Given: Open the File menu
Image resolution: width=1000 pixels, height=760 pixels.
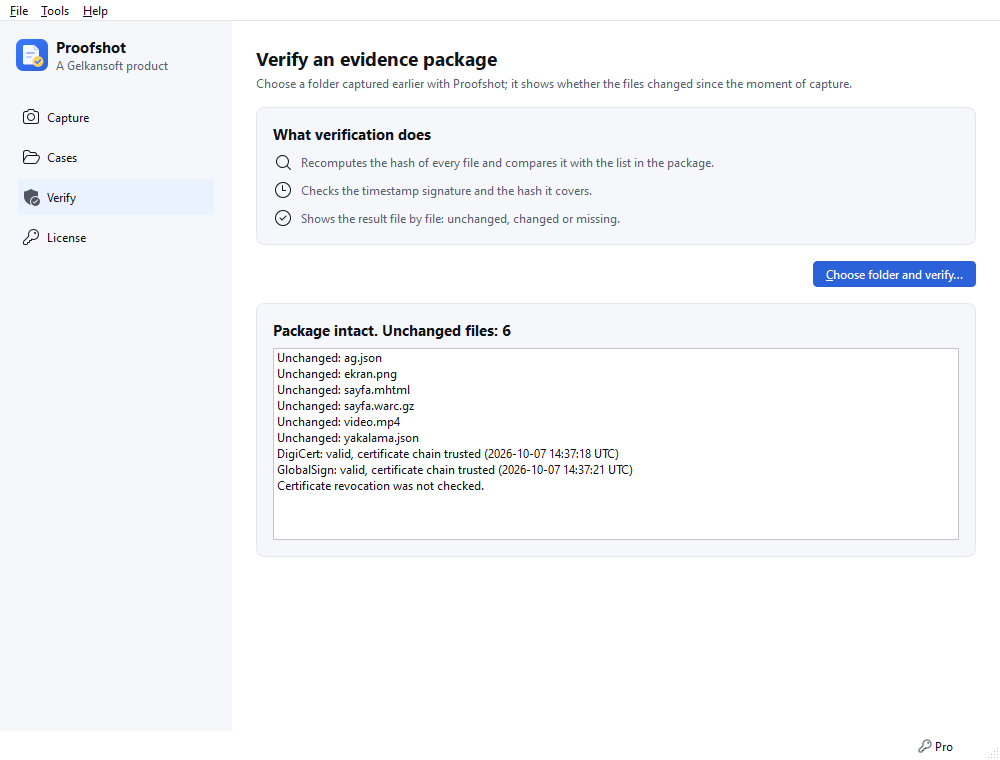Looking at the screenshot, I should (x=19, y=11).
